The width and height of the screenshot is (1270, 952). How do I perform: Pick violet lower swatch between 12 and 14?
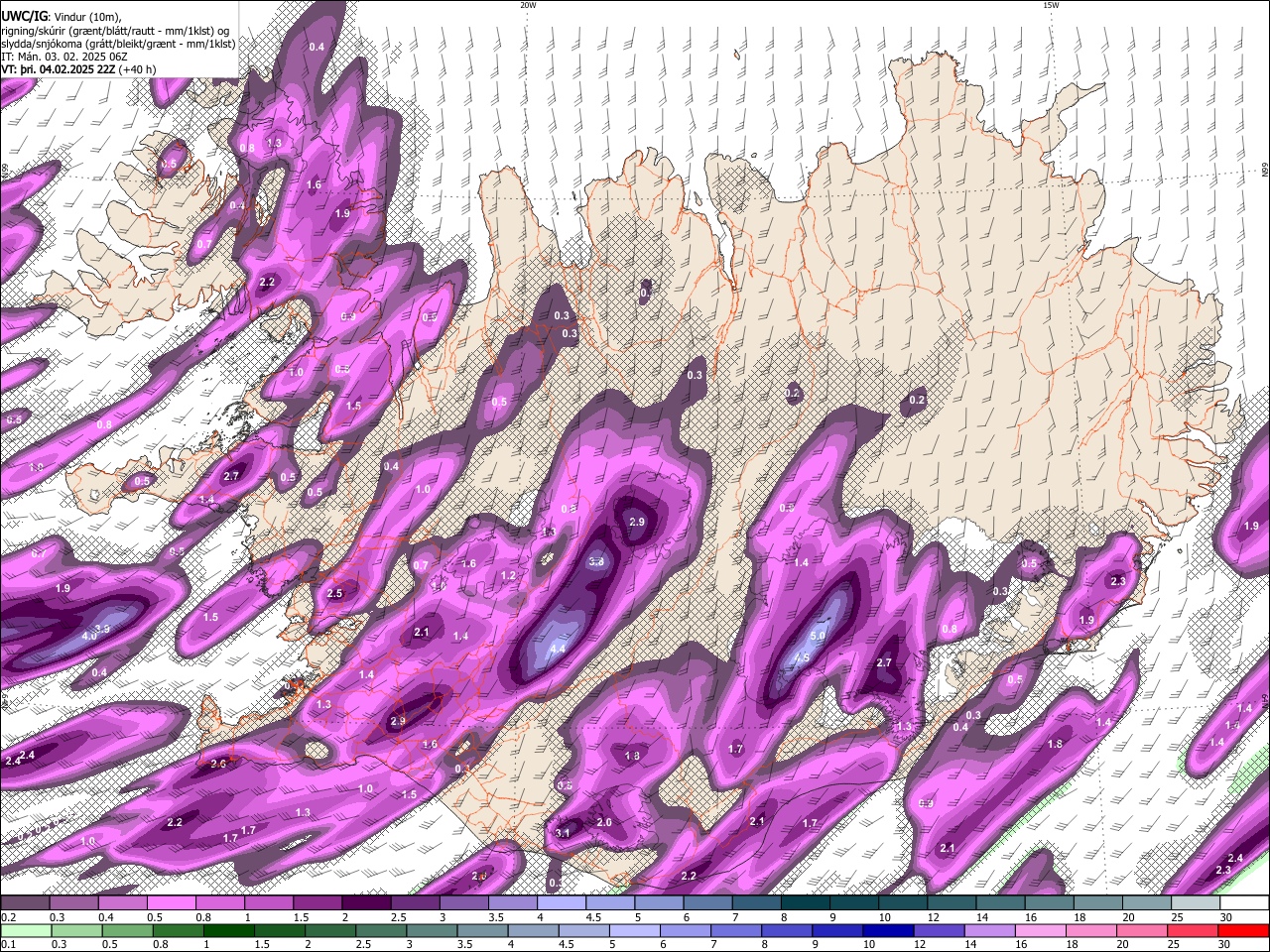[938, 930]
